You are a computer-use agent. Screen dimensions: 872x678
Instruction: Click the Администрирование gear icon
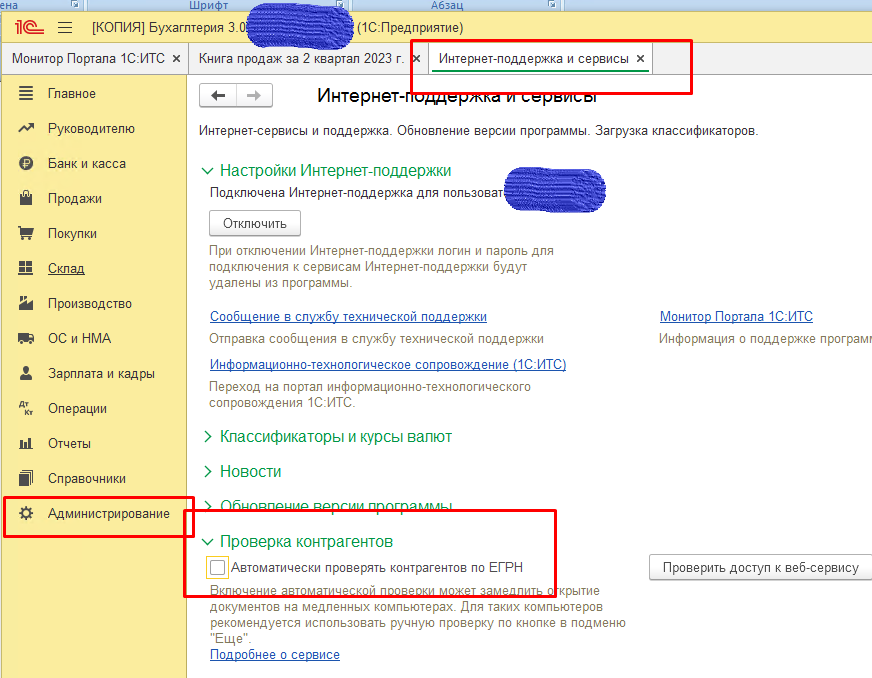click(26, 513)
